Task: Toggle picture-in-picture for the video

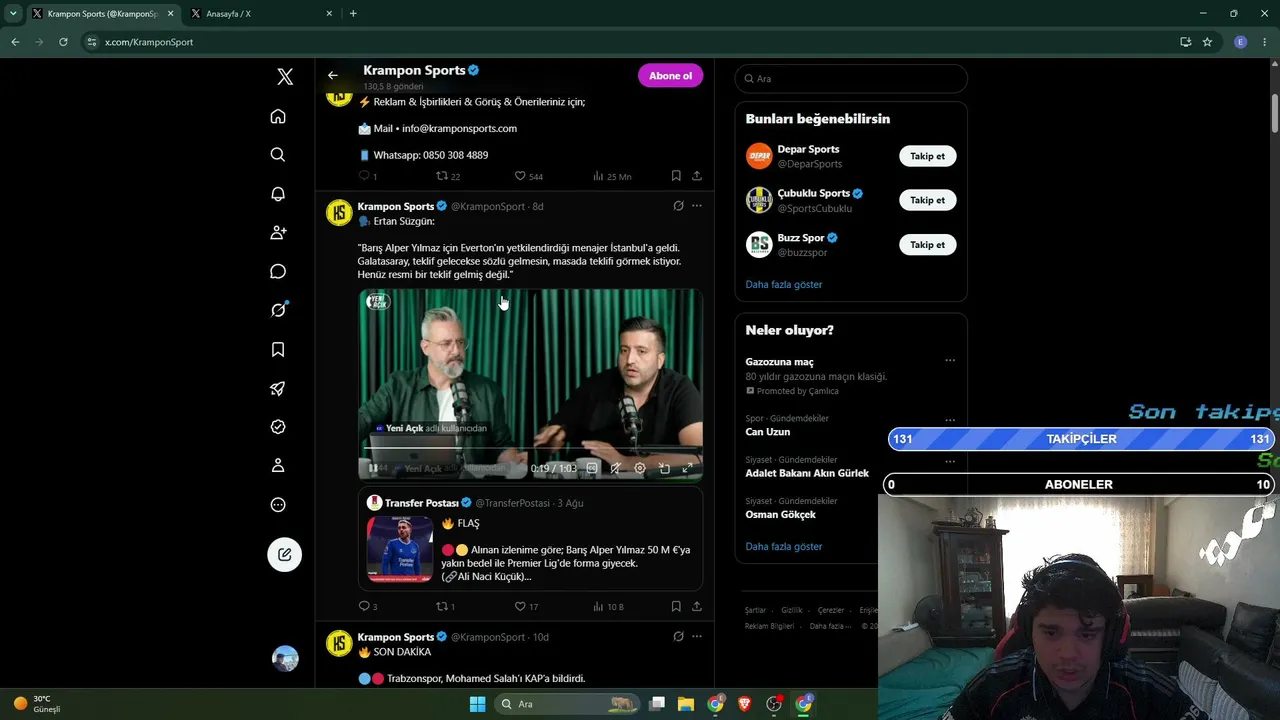Action: 664,468
